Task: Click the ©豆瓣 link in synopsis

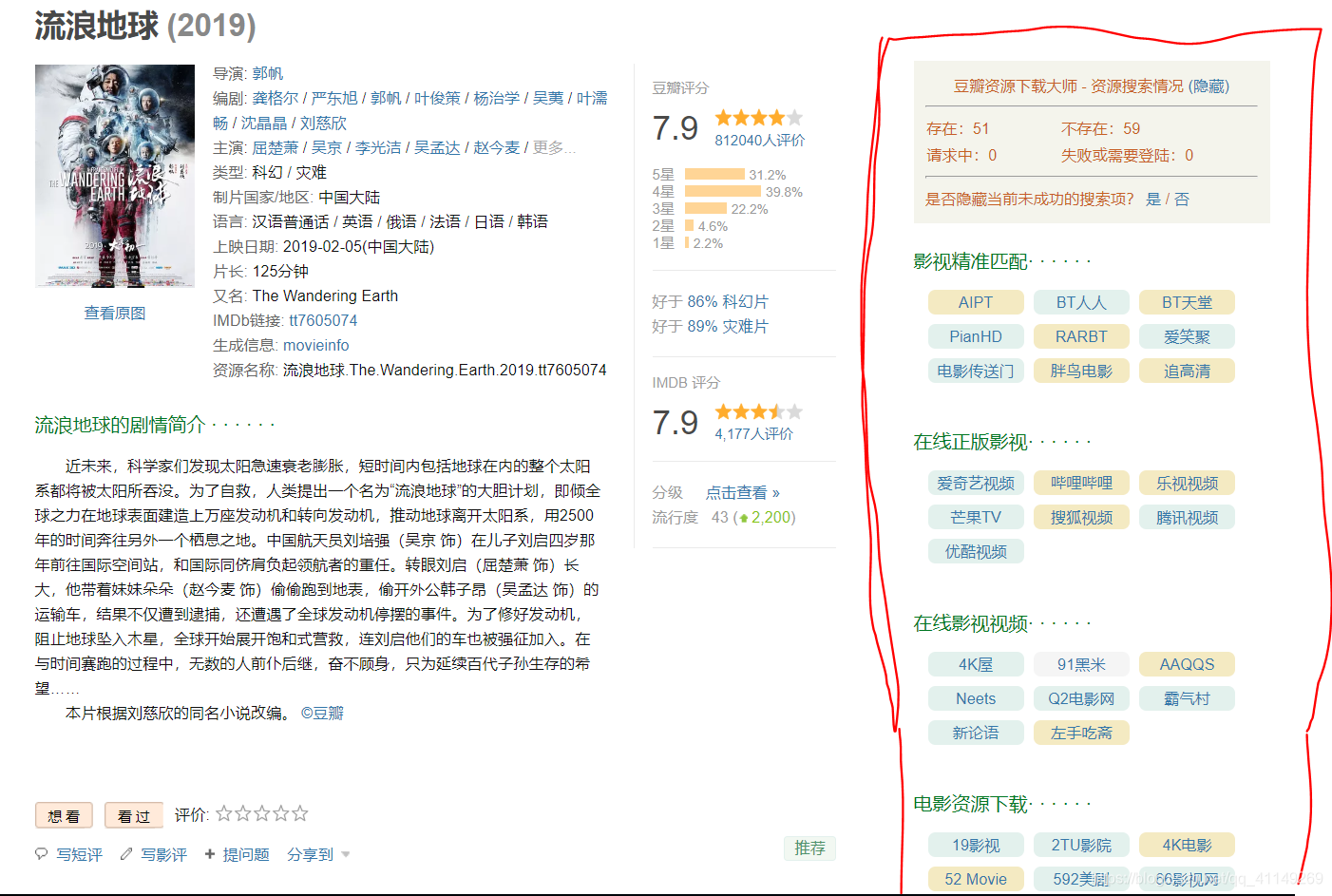Action: pos(322,713)
